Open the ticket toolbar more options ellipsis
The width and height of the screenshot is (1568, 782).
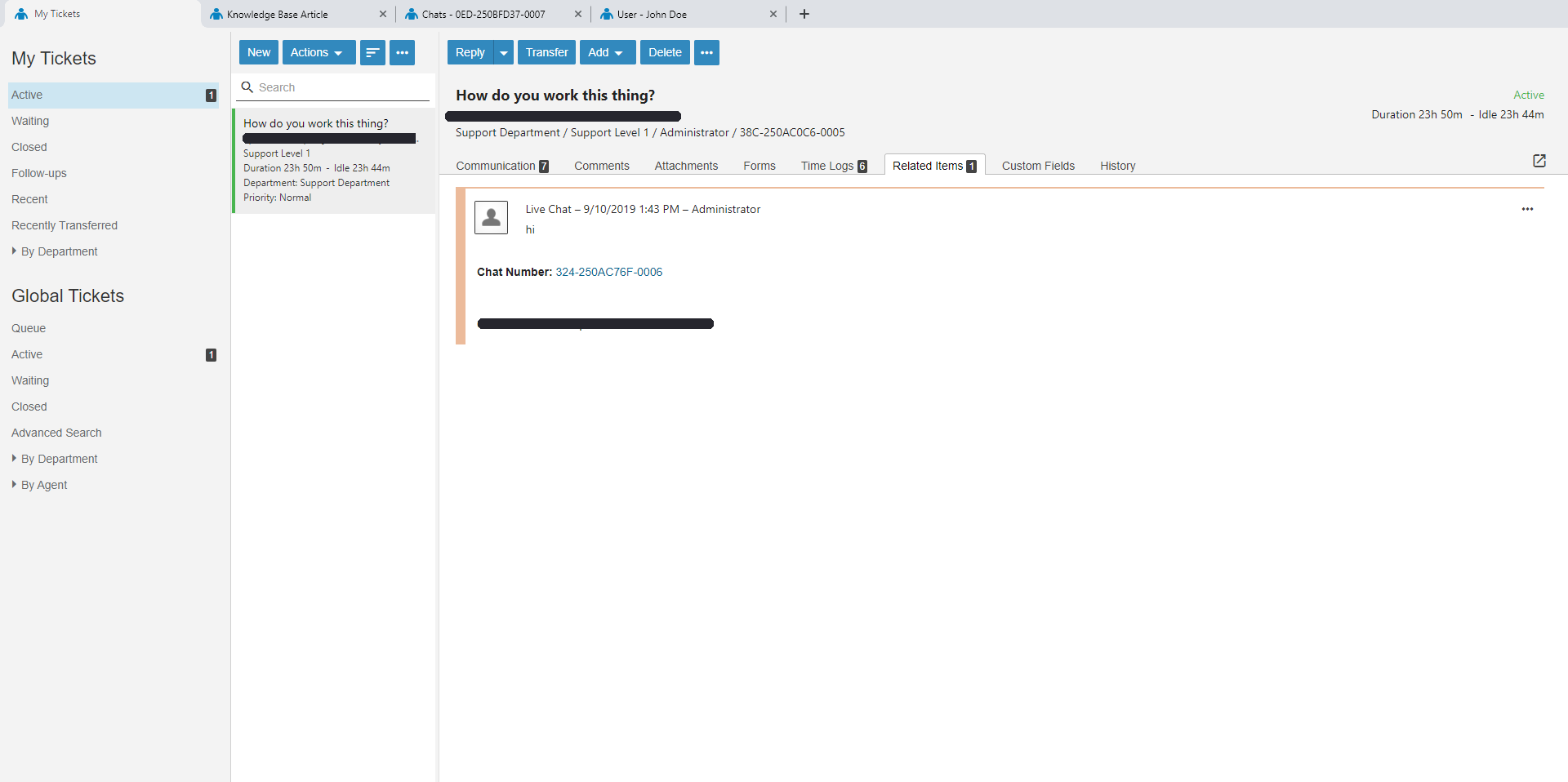click(706, 52)
